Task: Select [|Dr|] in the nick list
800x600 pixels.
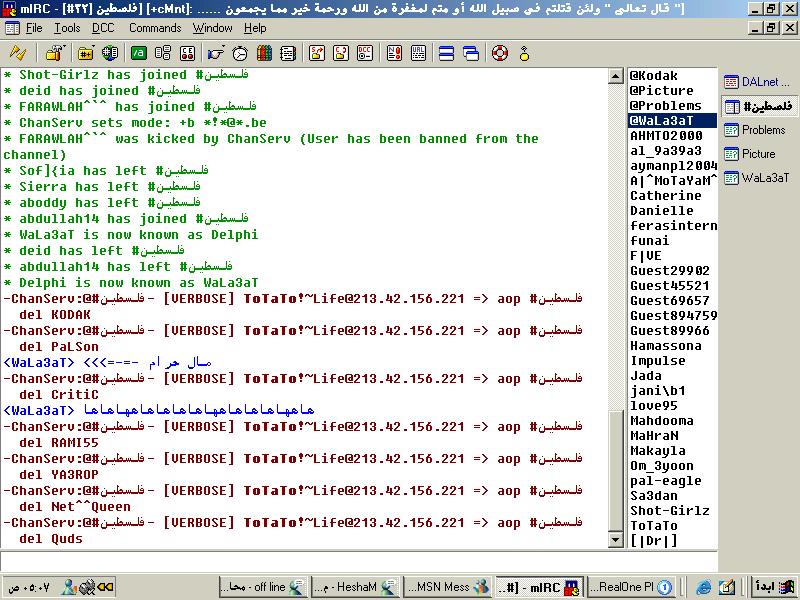Action: click(672, 541)
